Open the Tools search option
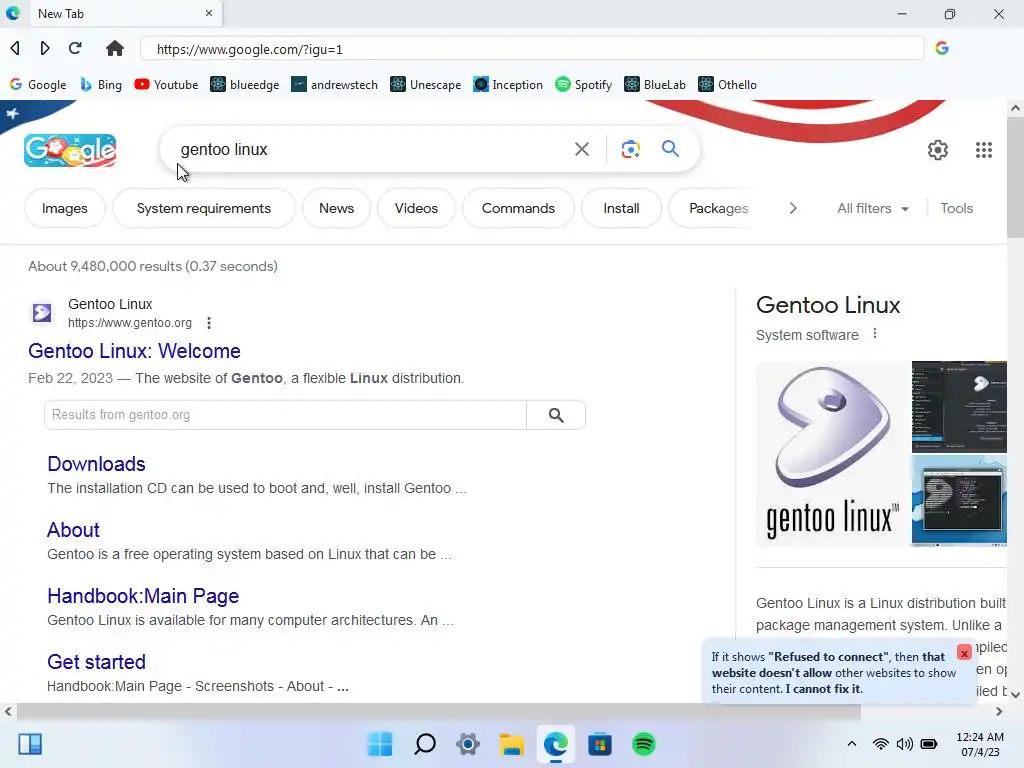This screenshot has height=768, width=1024. (956, 208)
